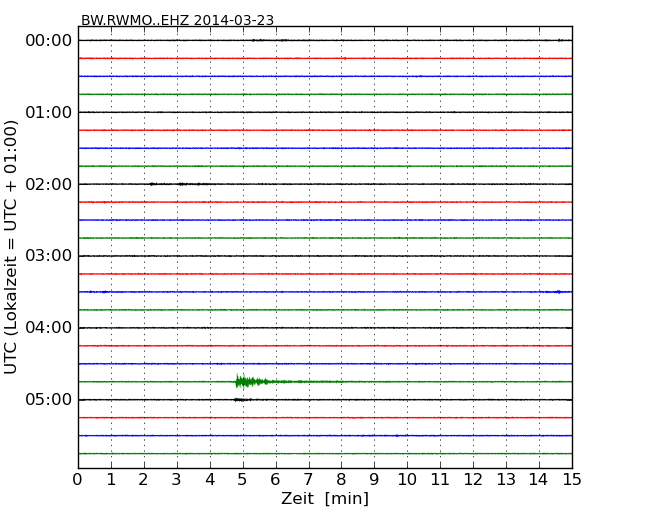Click the x-axis tick label 6

(x=275, y=480)
